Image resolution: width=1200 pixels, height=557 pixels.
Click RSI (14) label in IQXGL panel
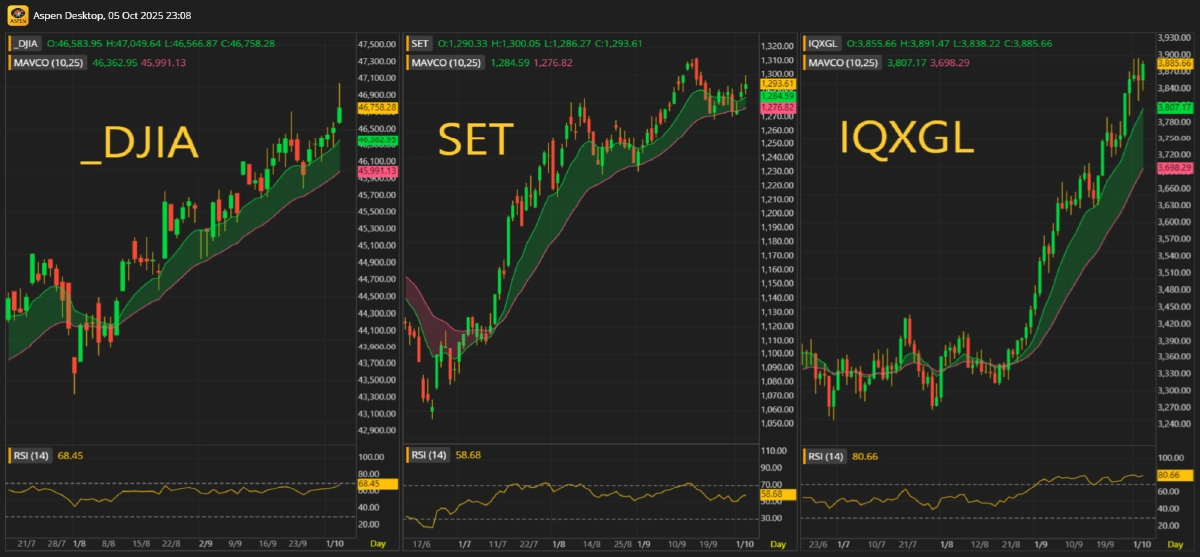click(828, 455)
